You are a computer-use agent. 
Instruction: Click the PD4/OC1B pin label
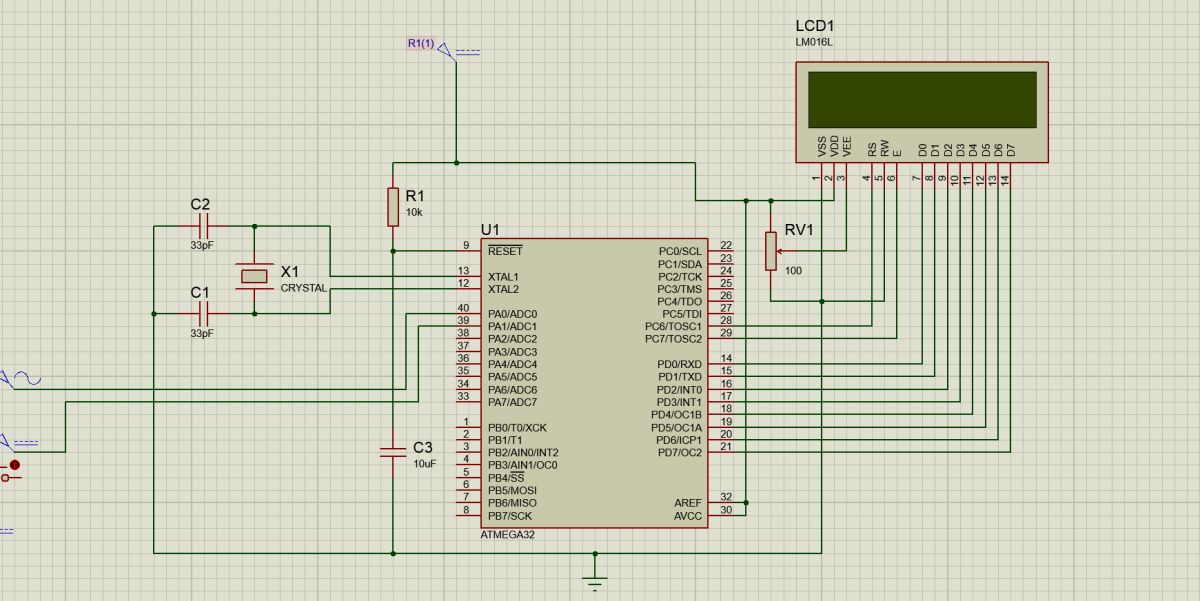point(677,414)
